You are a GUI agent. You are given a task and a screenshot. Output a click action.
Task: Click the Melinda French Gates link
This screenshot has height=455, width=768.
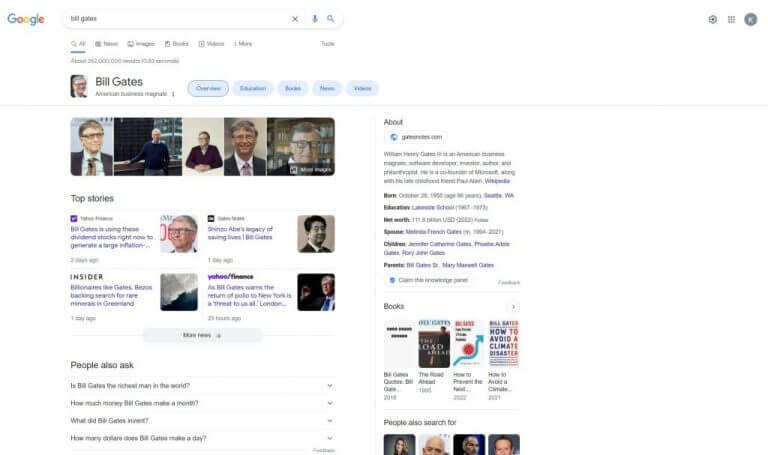(433, 232)
